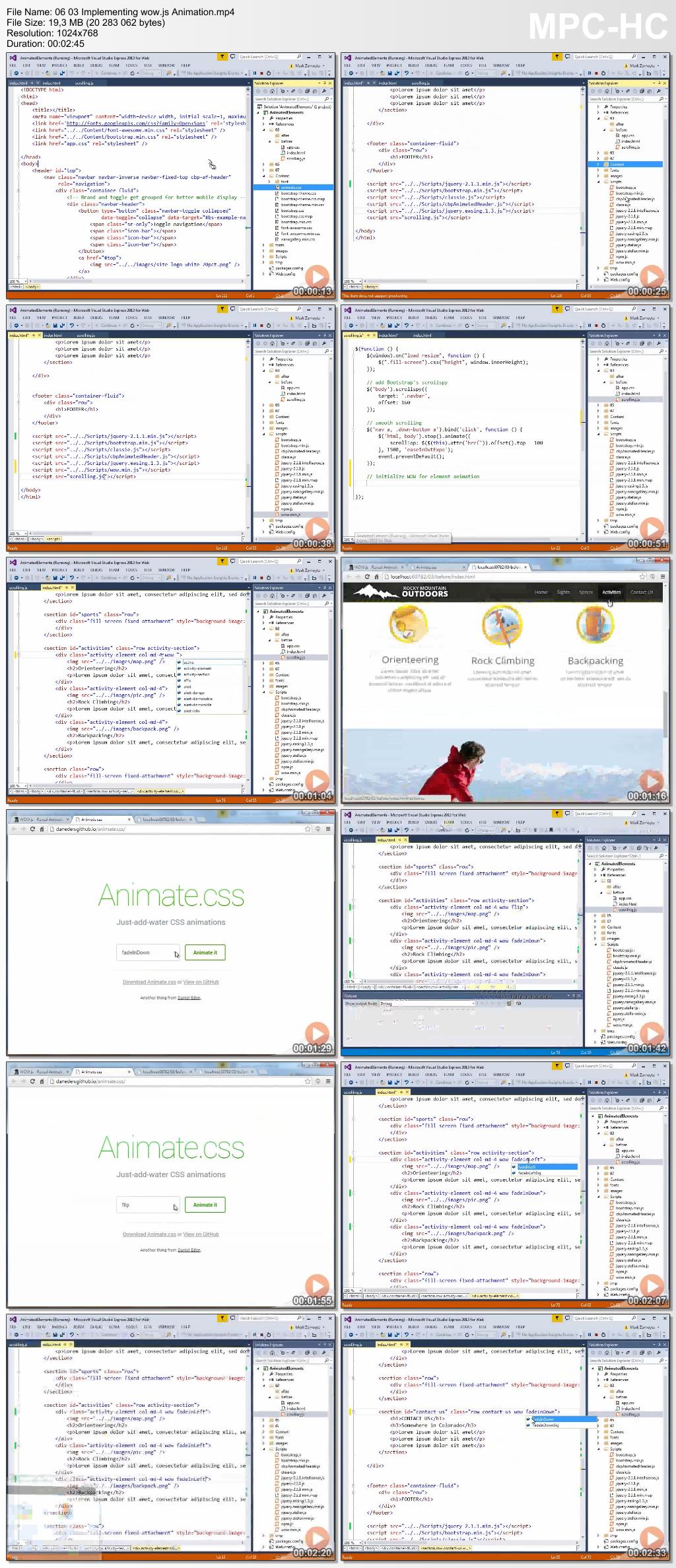The image size is (676, 1568).
Task: Click the play icon on the 00:01:04 thumbnail
Action: tap(318, 781)
